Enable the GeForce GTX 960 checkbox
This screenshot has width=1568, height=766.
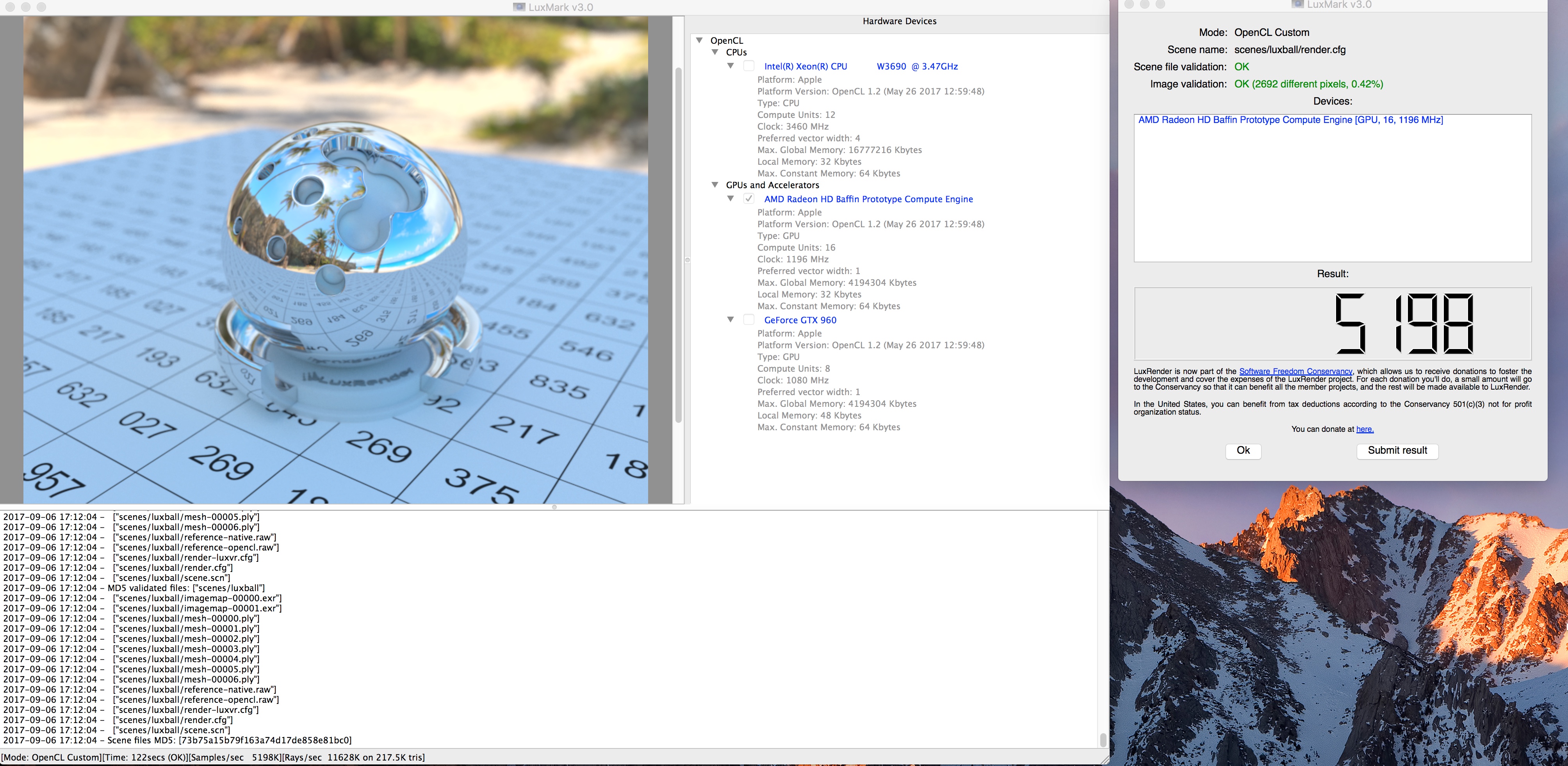[x=749, y=320]
